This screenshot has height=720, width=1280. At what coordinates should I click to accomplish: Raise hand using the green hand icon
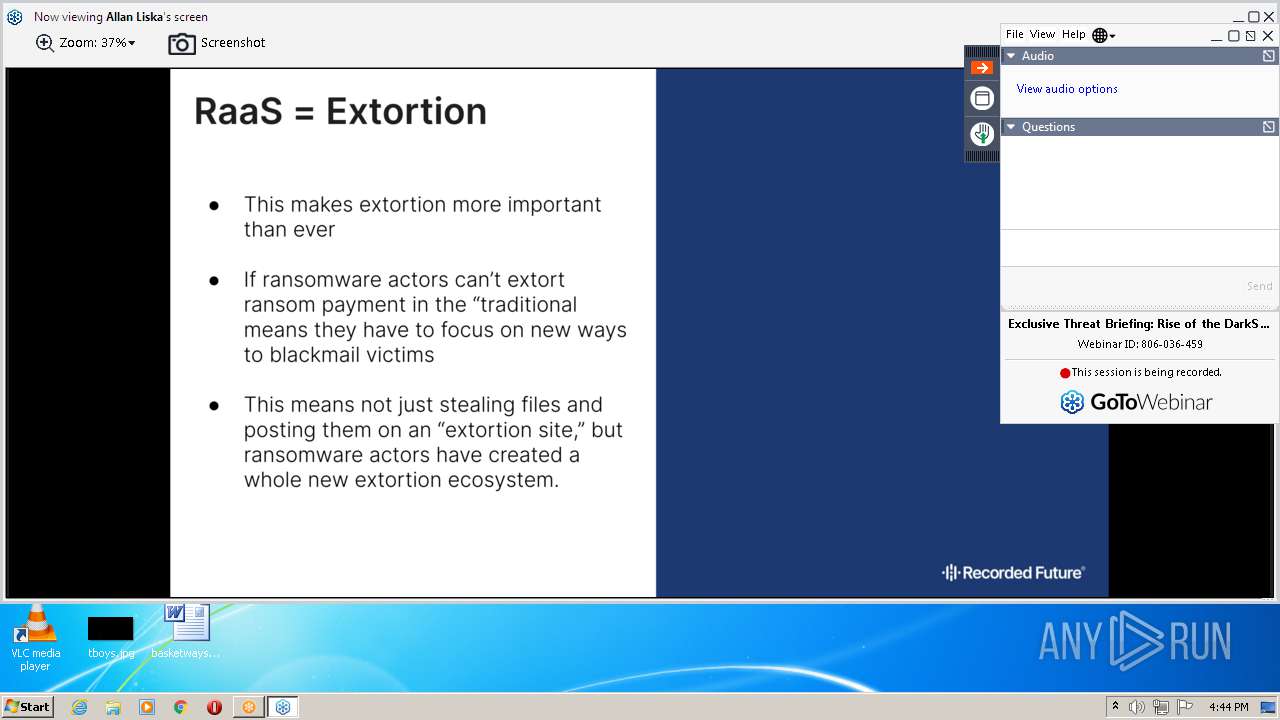coord(982,133)
